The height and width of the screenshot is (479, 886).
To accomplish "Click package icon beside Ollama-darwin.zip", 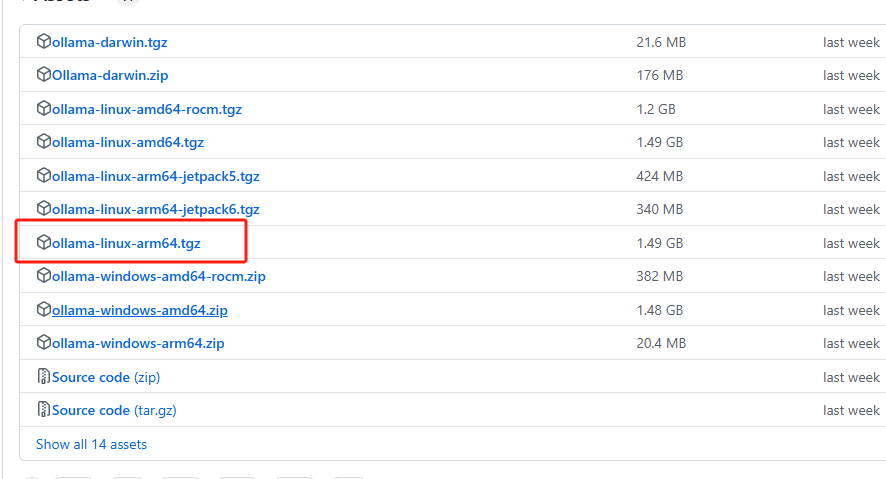I will pos(44,75).
